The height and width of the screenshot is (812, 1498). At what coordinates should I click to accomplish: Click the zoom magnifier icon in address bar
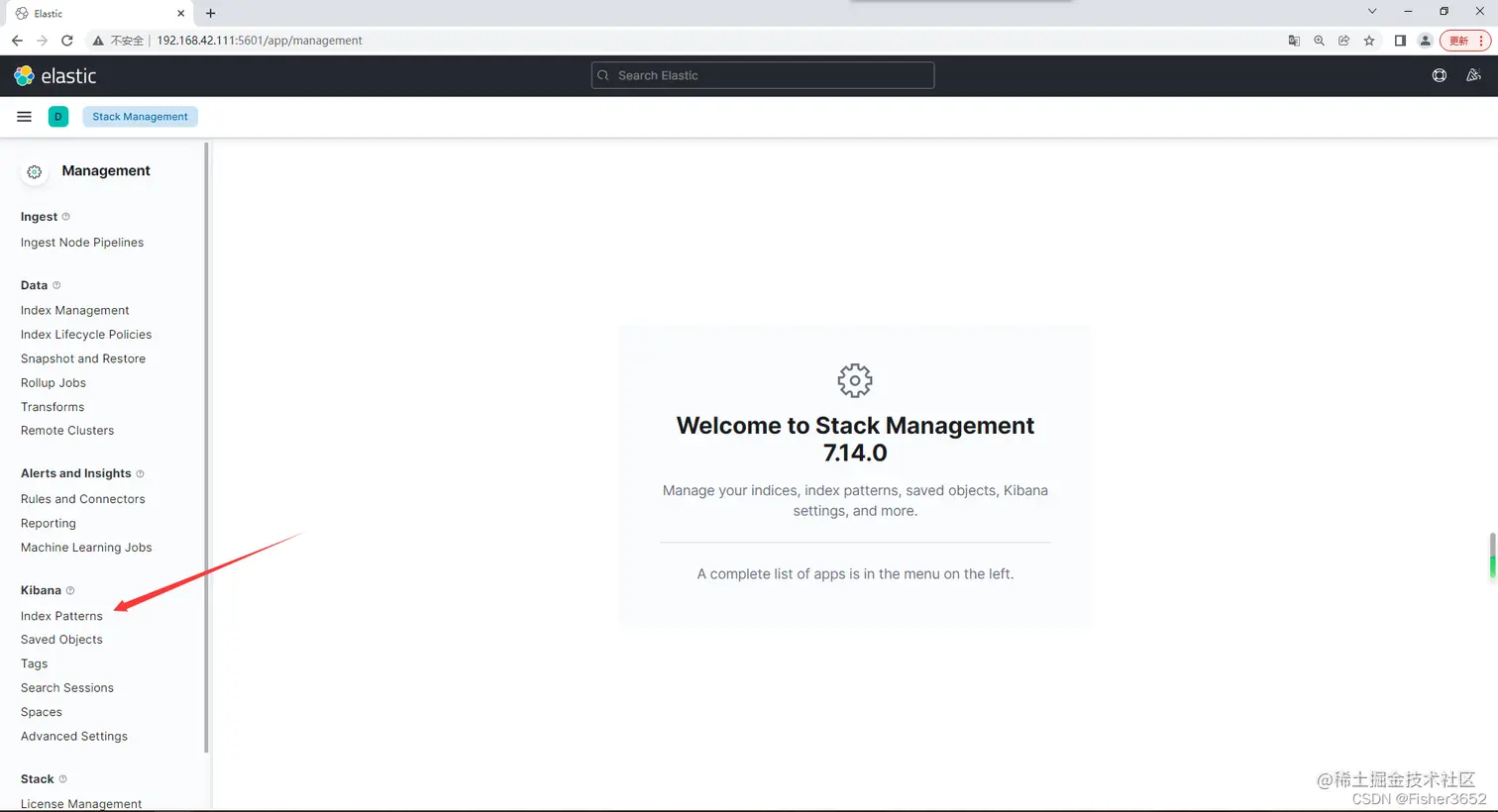coord(1319,41)
